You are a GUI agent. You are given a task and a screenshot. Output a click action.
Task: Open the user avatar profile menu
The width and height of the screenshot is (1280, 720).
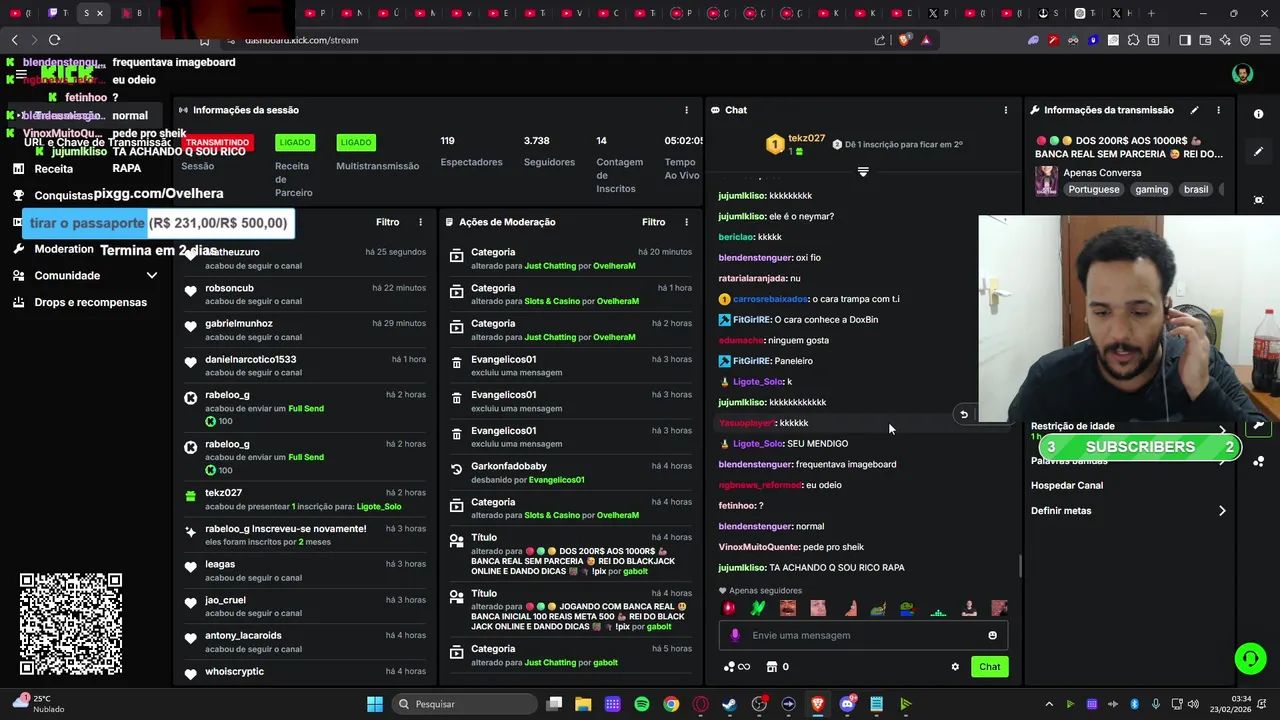1242,74
